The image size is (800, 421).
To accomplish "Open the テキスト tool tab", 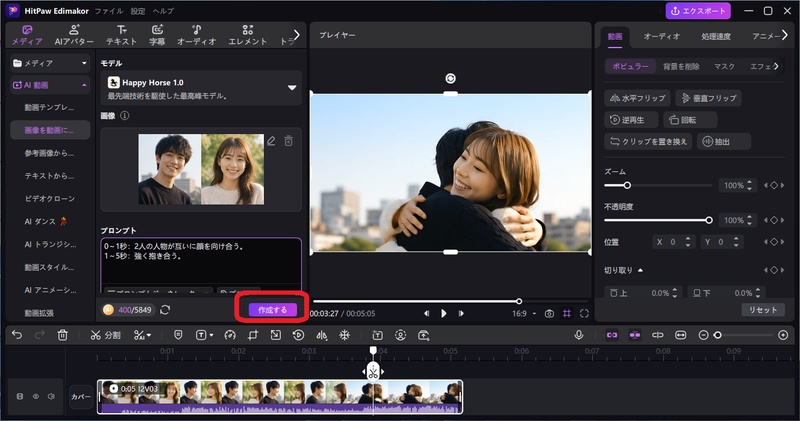I will click(121, 35).
